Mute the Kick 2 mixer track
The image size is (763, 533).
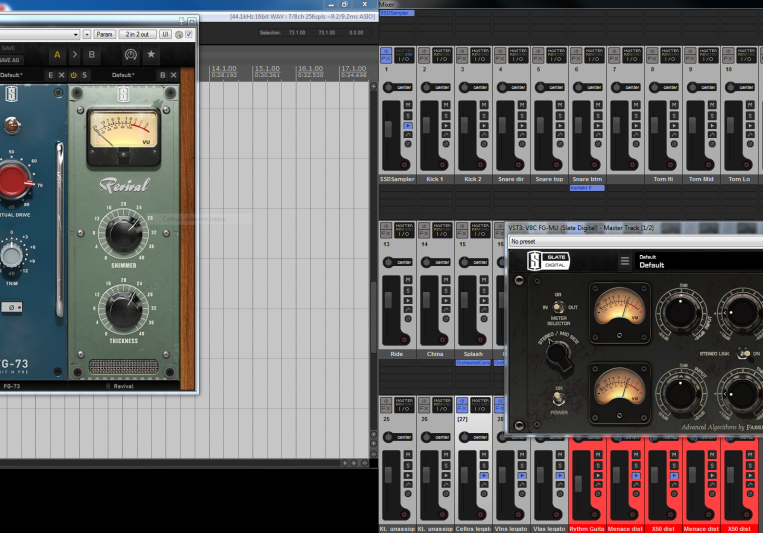[x=484, y=105]
